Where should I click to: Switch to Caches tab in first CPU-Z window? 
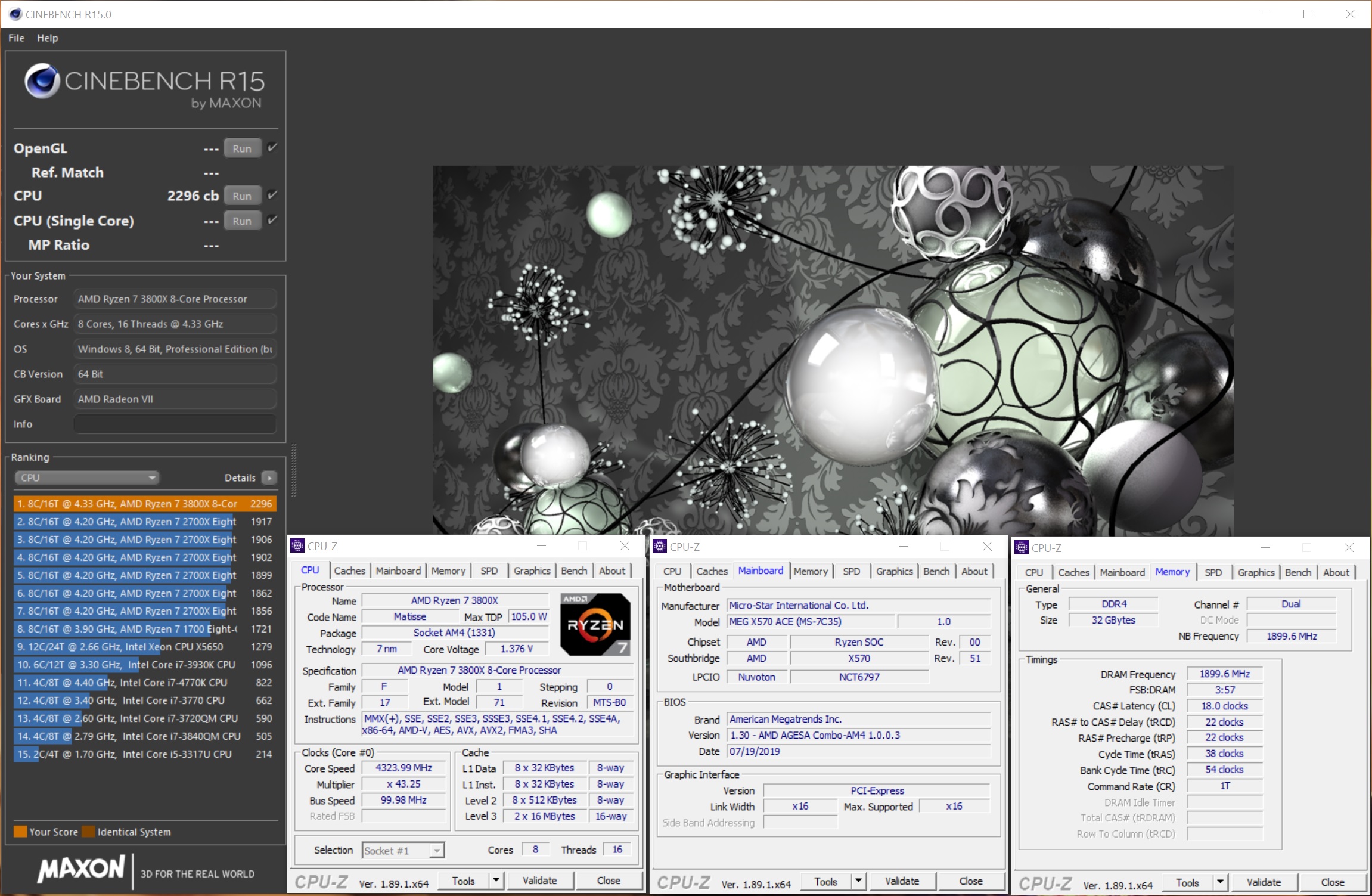(x=349, y=571)
